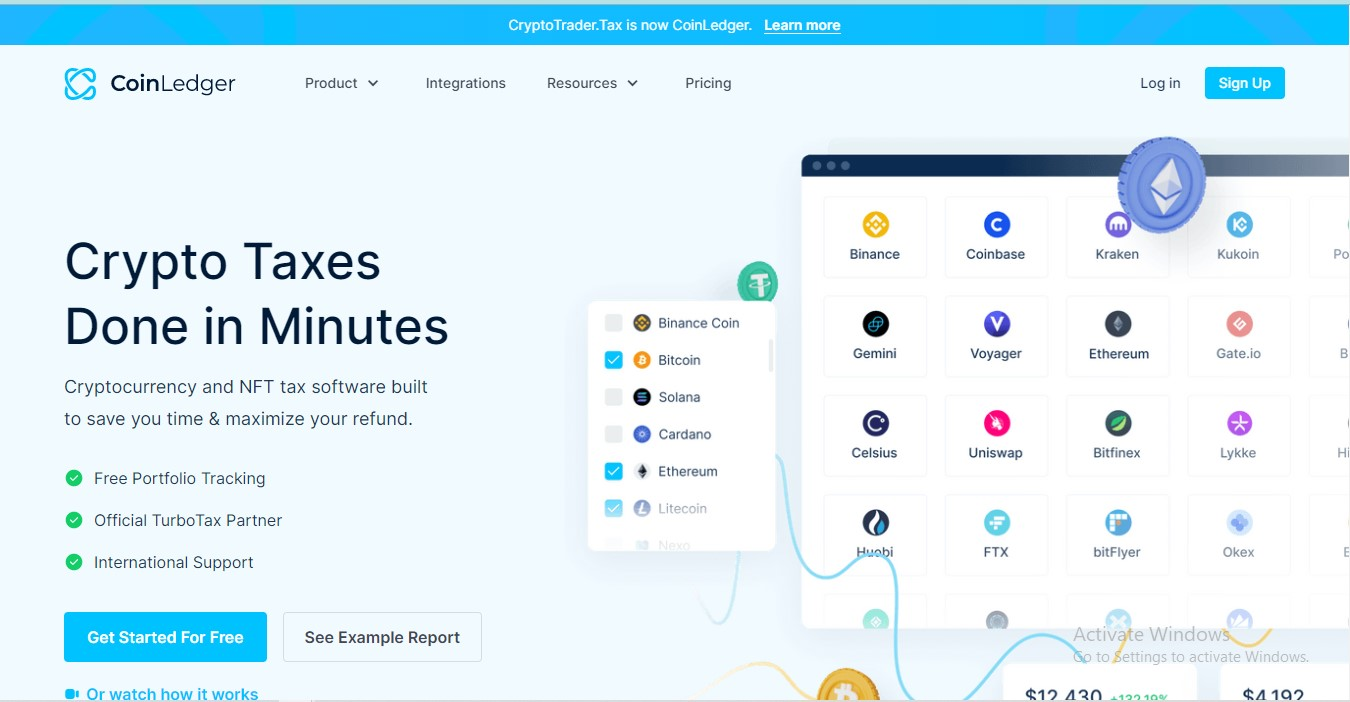Click the Official TurboTax Partner text
Viewport: 1350px width, 702px height.
point(188,520)
